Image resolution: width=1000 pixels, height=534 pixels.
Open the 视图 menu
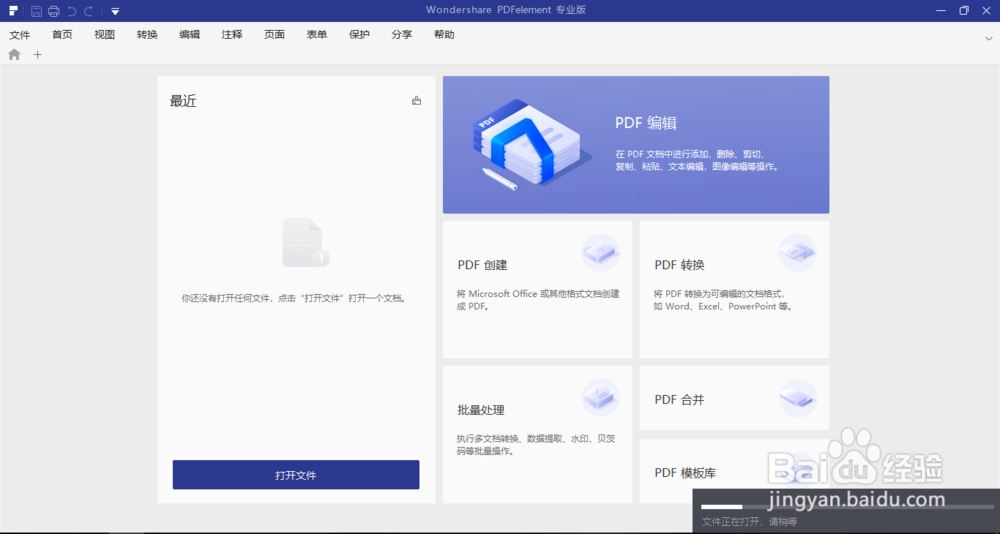[105, 34]
